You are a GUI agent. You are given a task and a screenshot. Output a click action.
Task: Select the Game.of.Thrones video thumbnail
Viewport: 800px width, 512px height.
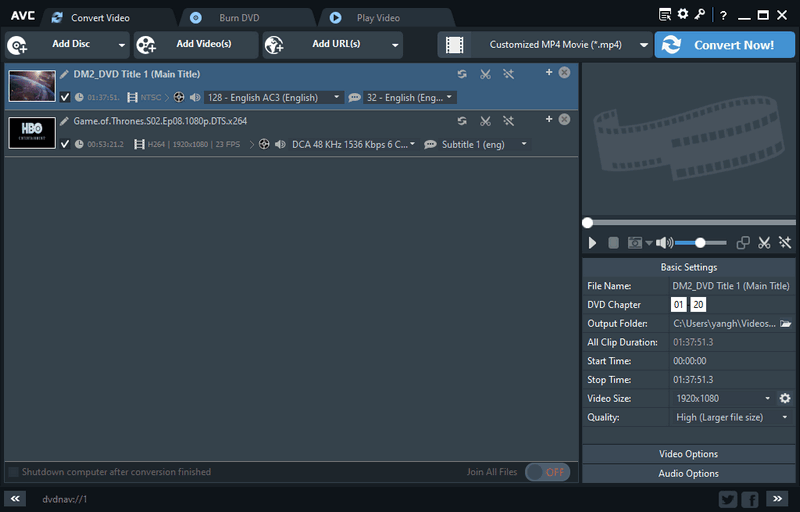[x=32, y=133]
